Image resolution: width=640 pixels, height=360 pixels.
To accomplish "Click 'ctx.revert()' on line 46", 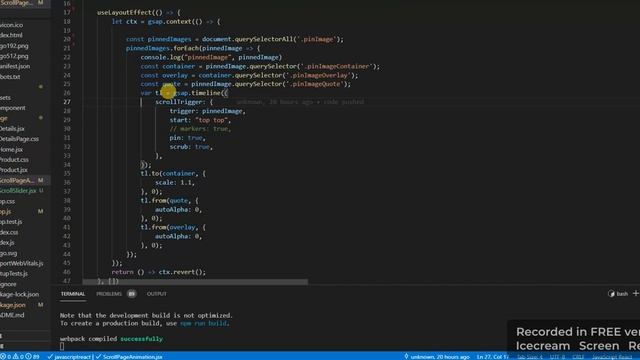I will (180, 272).
